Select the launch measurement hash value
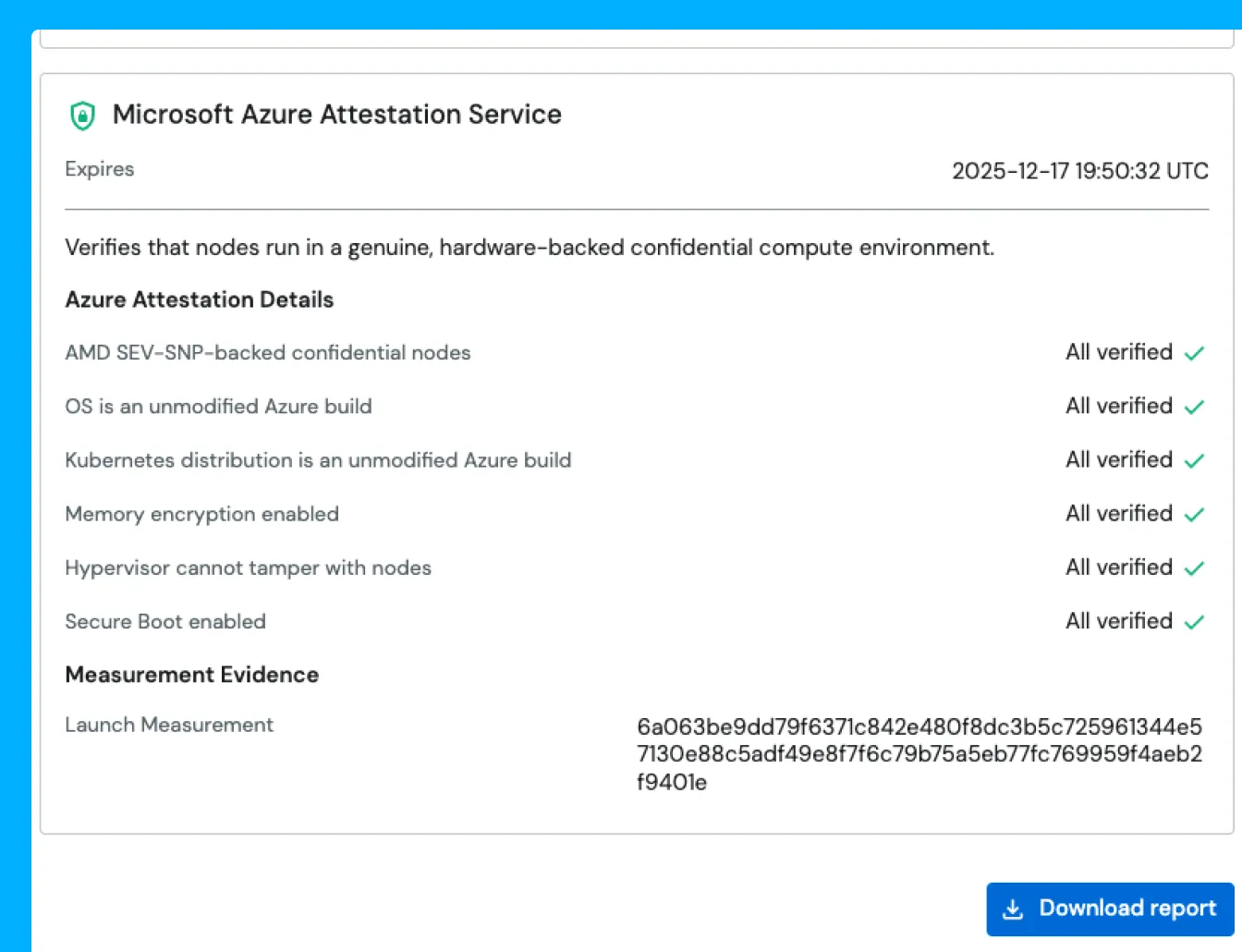The height and width of the screenshot is (952, 1242). point(919,754)
